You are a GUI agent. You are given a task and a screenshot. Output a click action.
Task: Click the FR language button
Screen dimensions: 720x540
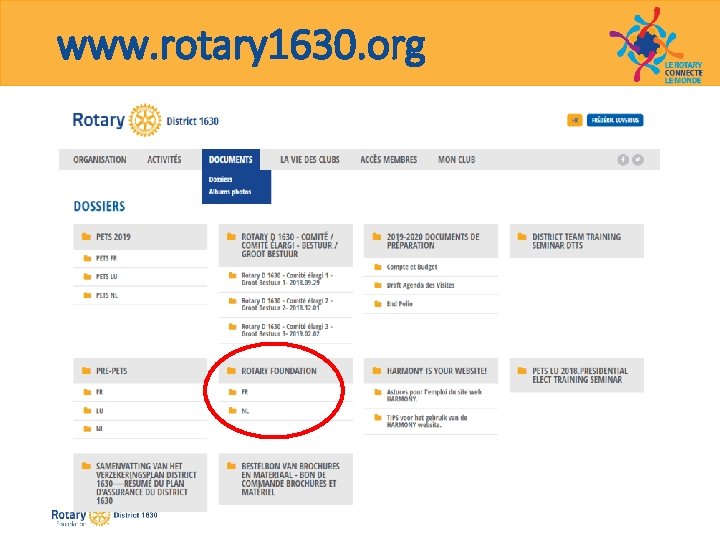coord(575,120)
